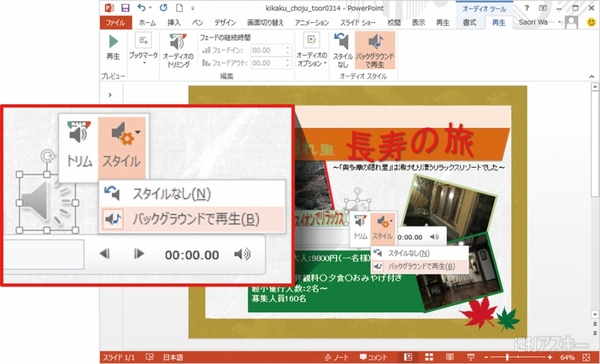
Task: Click トリム on the small slide mini toolbar
Action: (x=360, y=227)
